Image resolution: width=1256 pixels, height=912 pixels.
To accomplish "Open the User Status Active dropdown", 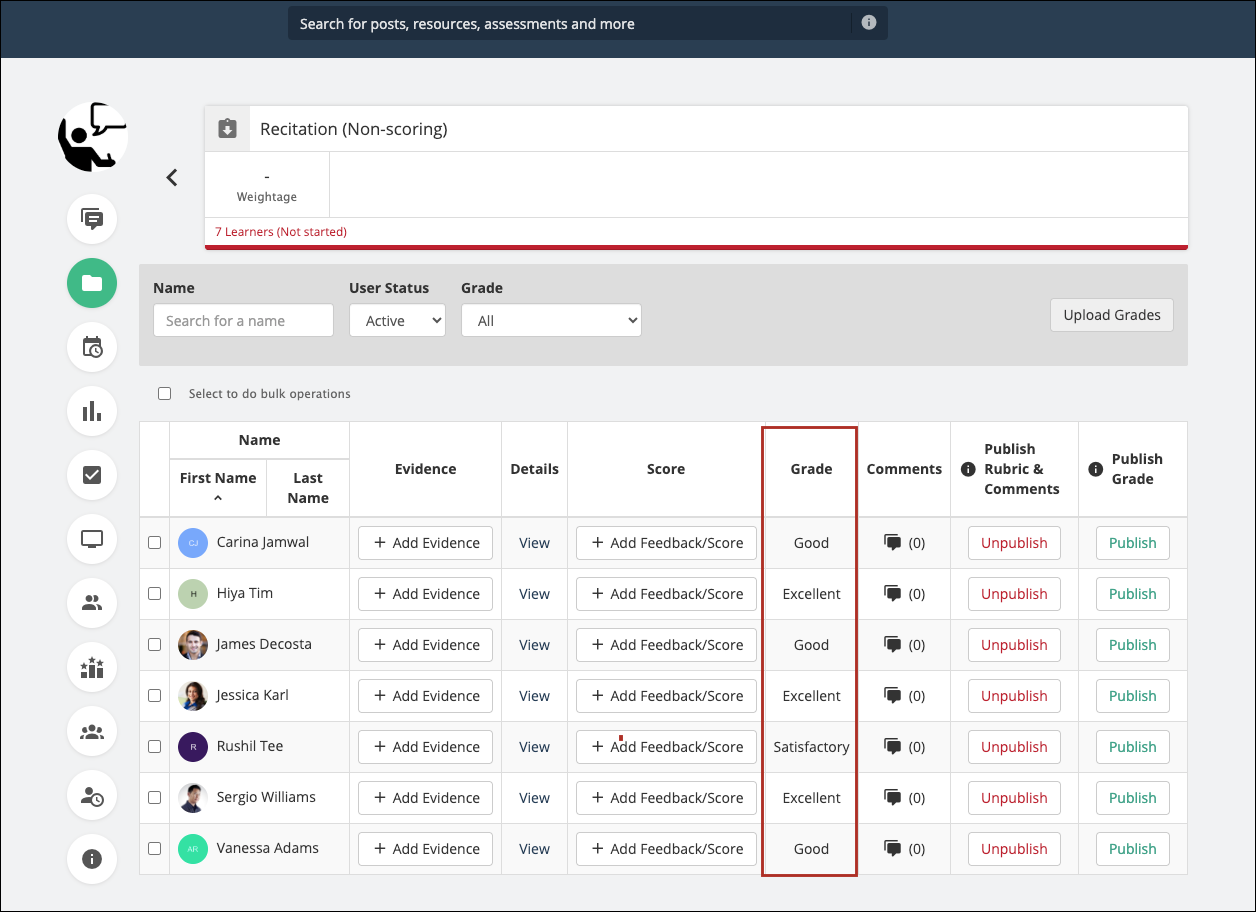I will point(397,321).
